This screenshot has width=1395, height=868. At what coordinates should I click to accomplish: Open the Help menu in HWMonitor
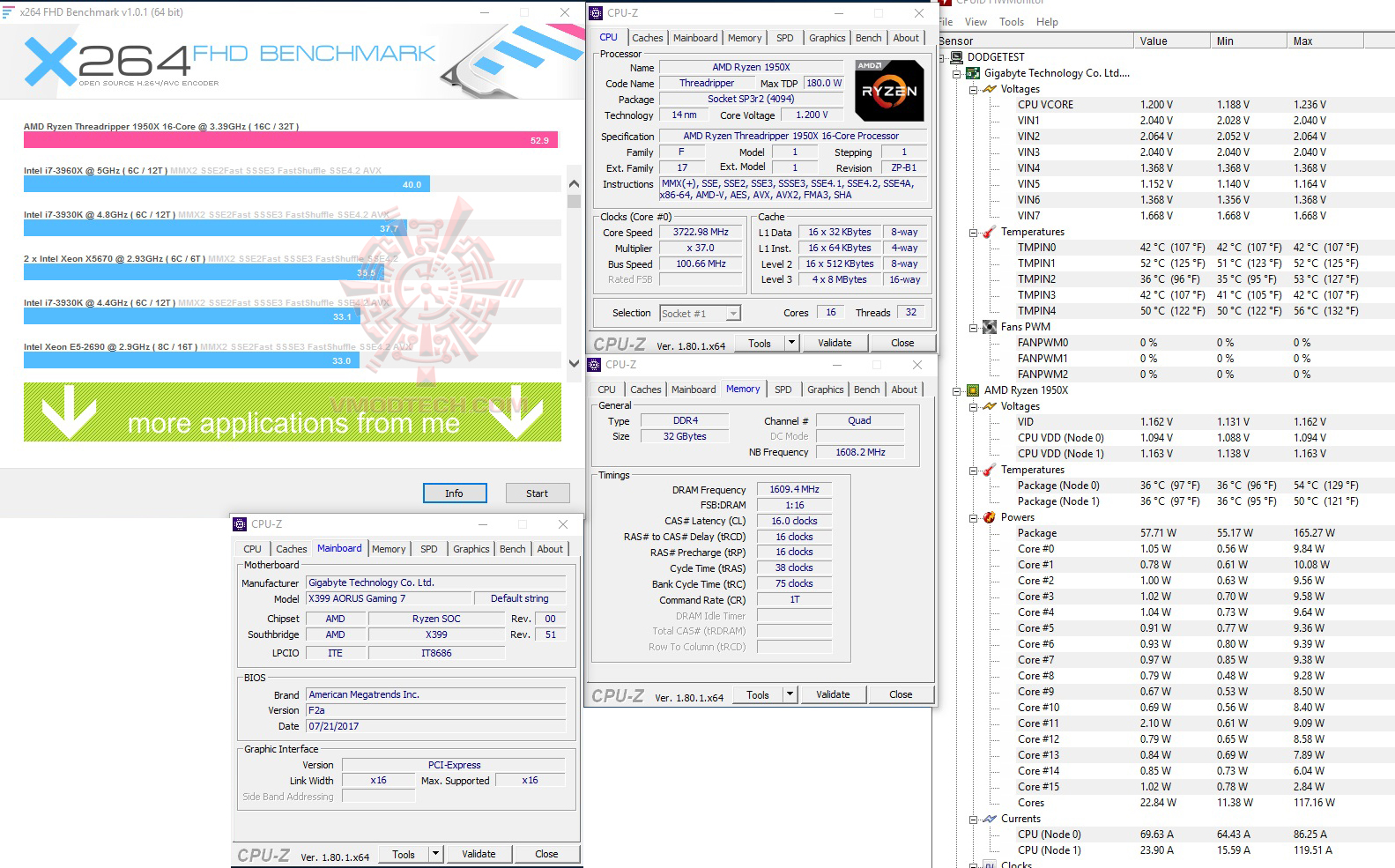click(1047, 22)
